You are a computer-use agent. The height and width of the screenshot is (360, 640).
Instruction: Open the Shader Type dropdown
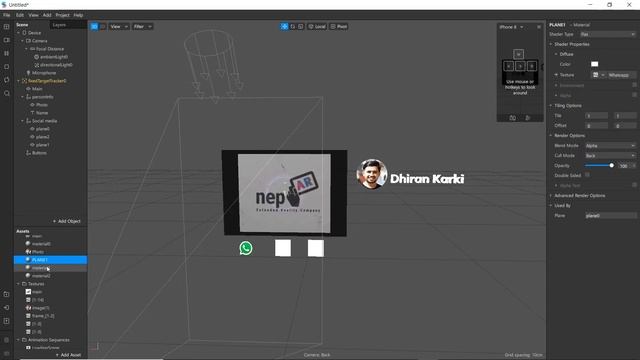pyautogui.click(x=608, y=34)
